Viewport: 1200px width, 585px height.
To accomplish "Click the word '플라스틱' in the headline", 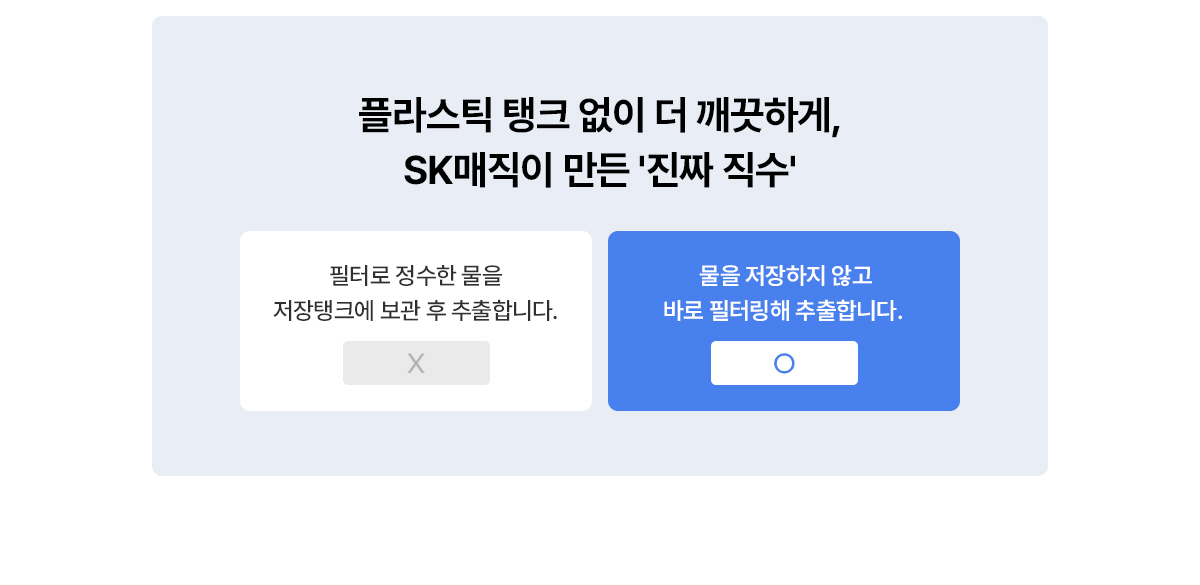I will point(425,116).
